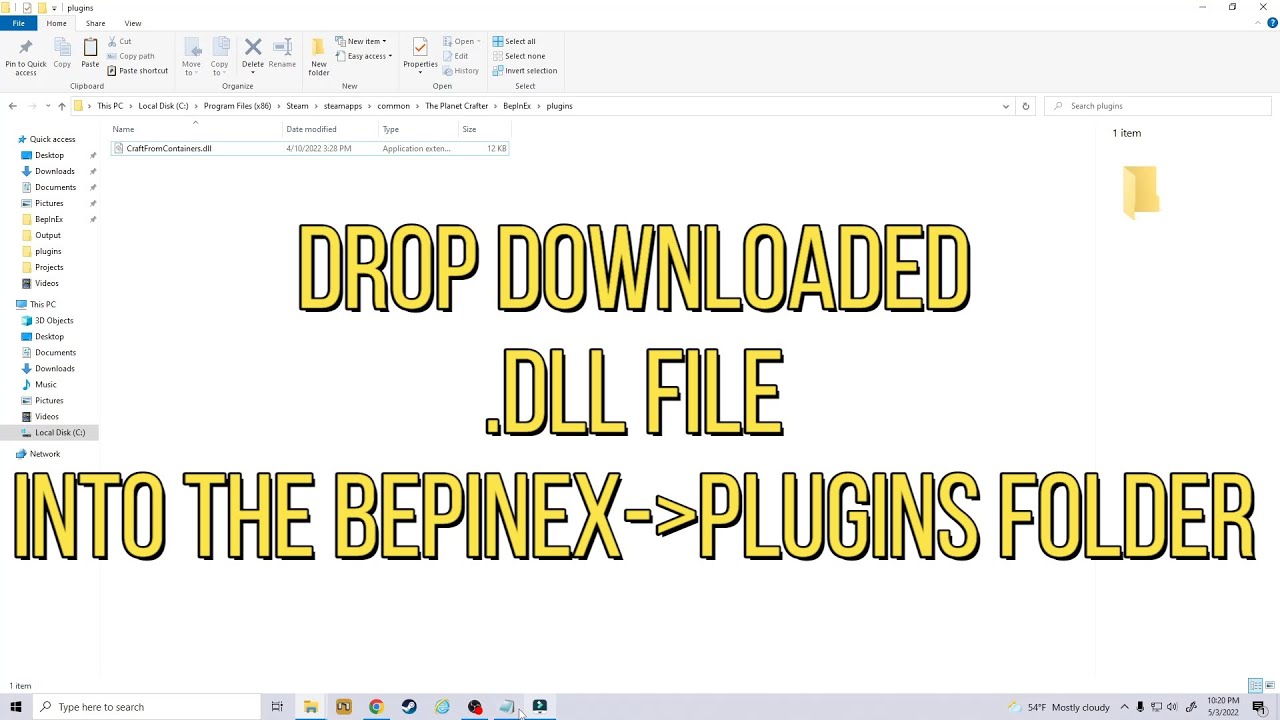Open the File menu tab

[19, 23]
